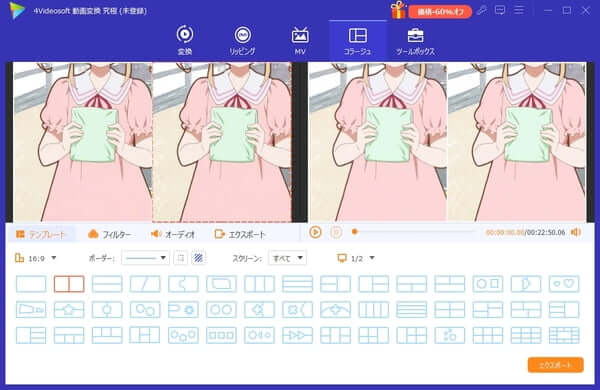
Task: Choose the four horizontal rows template
Action: coord(412,310)
